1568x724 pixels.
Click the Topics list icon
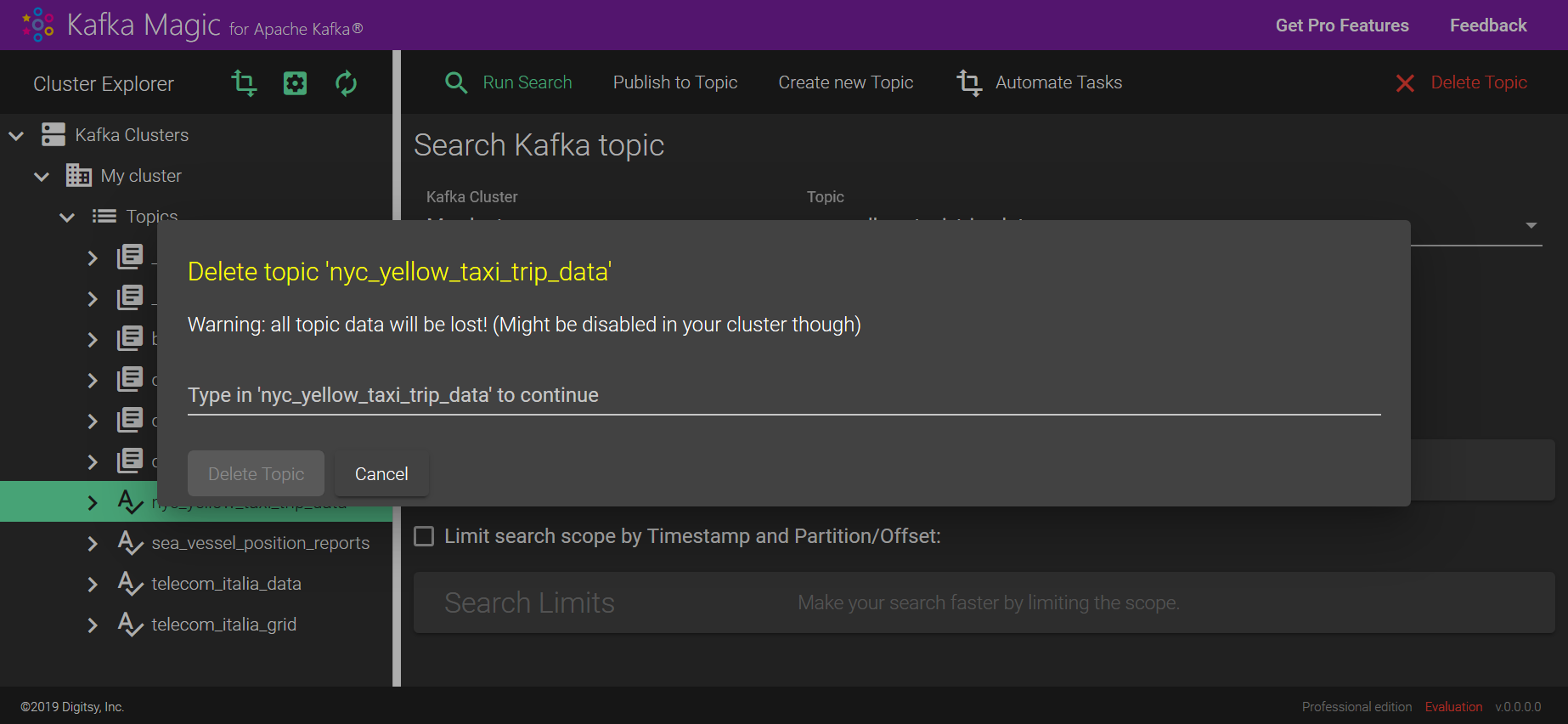coord(104,216)
